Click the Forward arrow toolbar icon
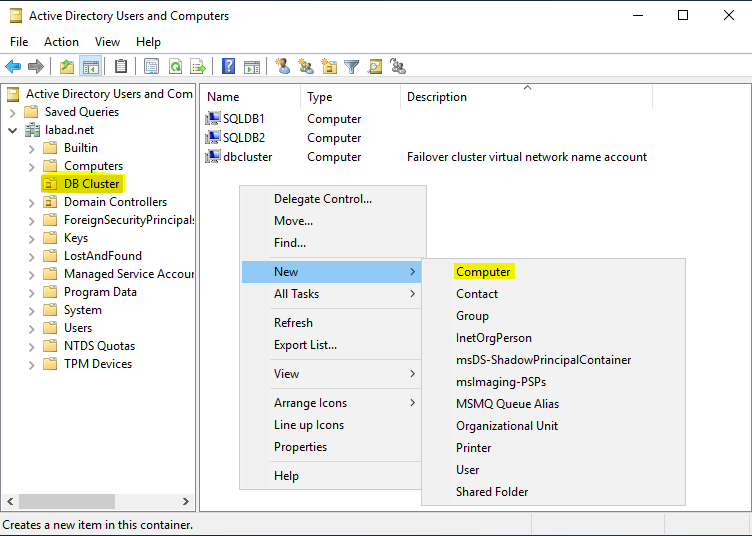The image size is (752, 536). tap(36, 66)
